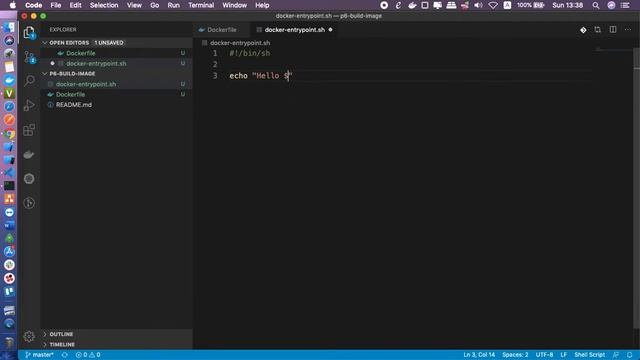Open the Window menu
Viewport: 640px width, 360px height.
coord(234,5)
